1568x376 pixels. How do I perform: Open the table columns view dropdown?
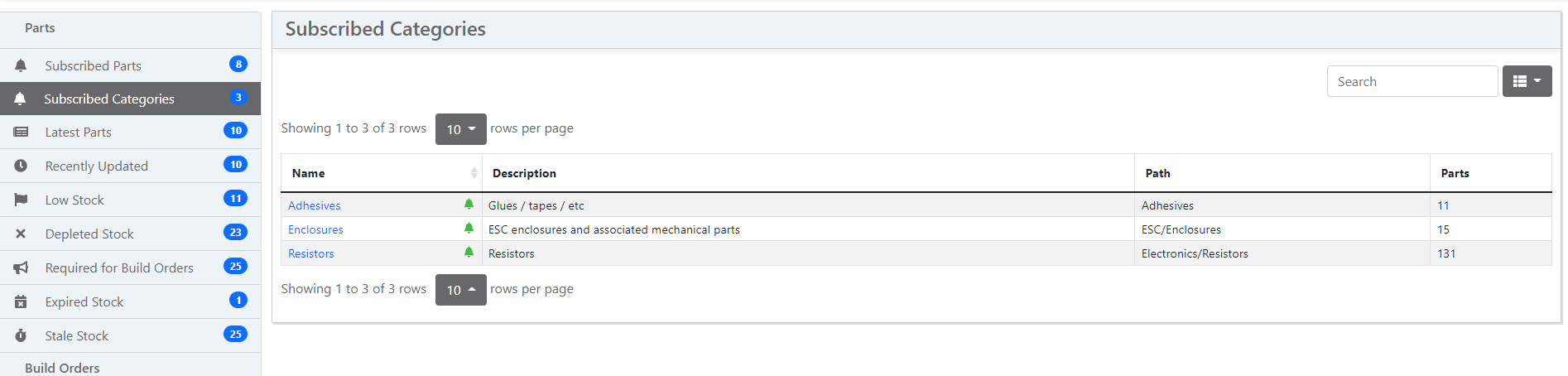[1527, 81]
